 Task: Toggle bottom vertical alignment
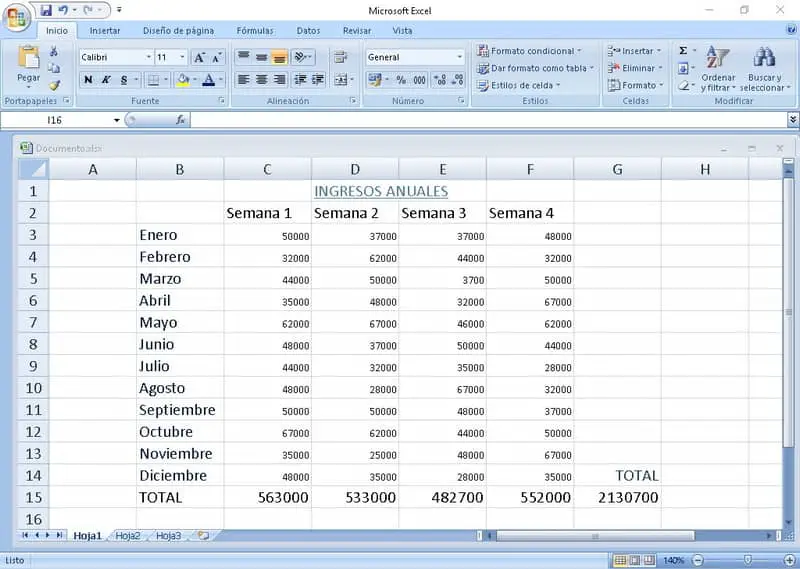click(279, 57)
